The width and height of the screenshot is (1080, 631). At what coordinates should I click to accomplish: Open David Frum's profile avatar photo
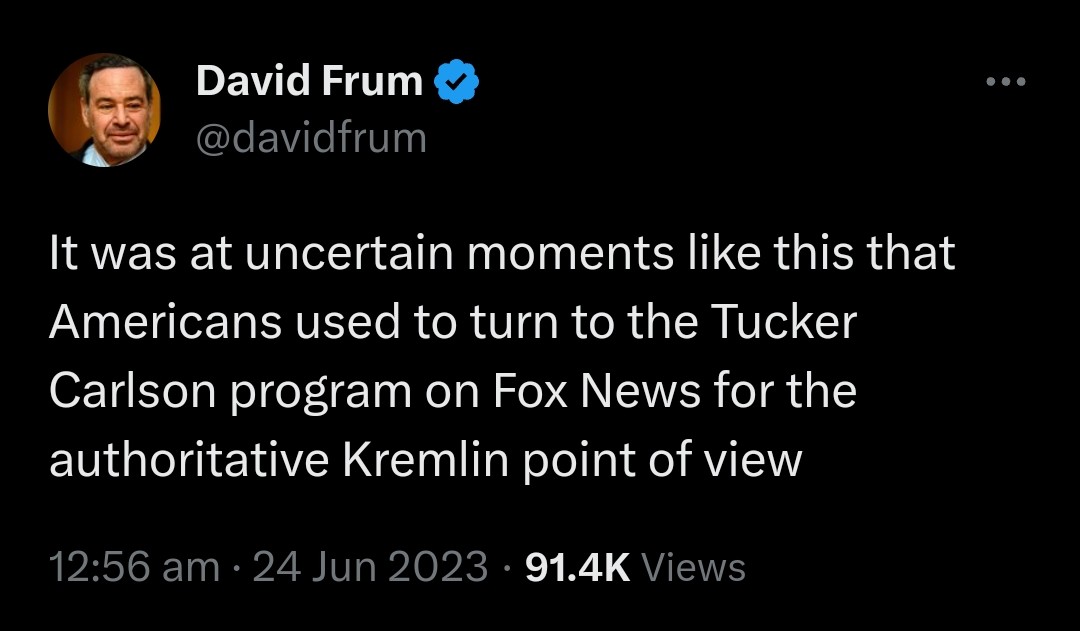105,109
